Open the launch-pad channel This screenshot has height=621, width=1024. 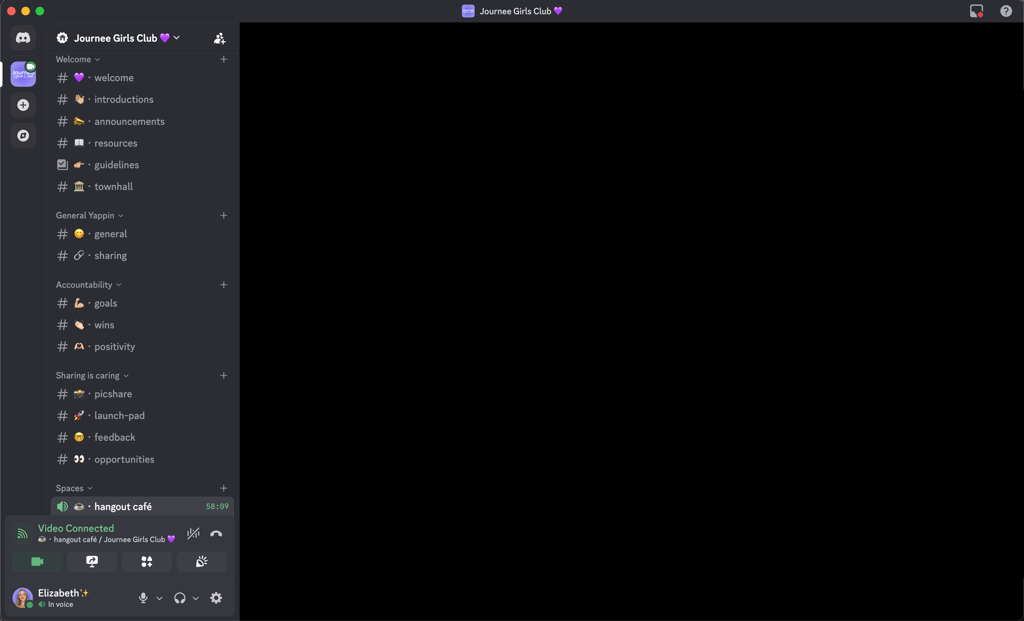click(142, 415)
